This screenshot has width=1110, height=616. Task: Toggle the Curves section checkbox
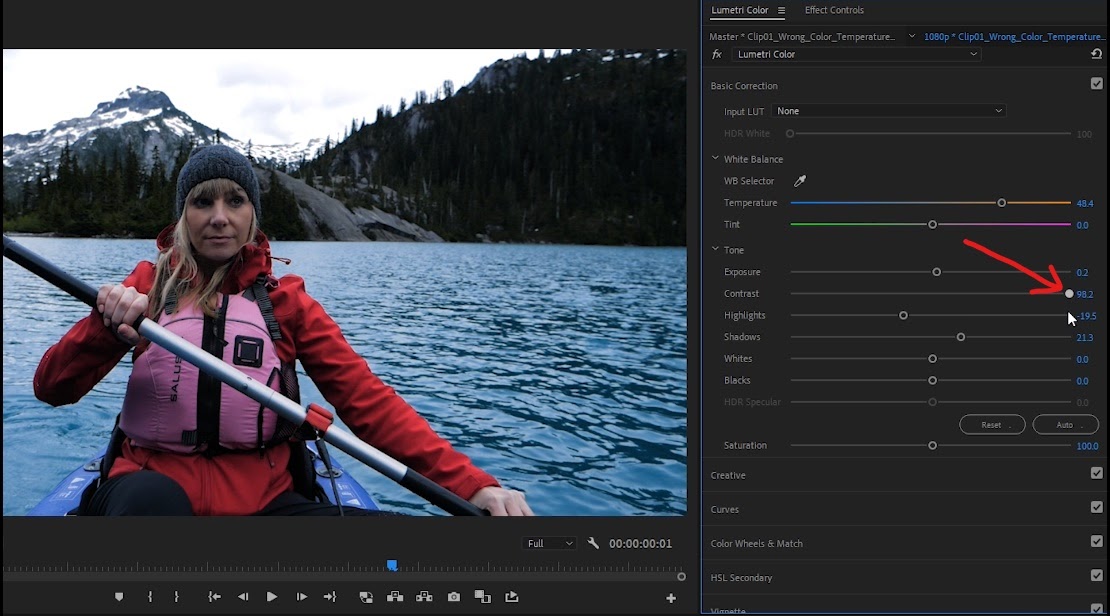(1097, 507)
